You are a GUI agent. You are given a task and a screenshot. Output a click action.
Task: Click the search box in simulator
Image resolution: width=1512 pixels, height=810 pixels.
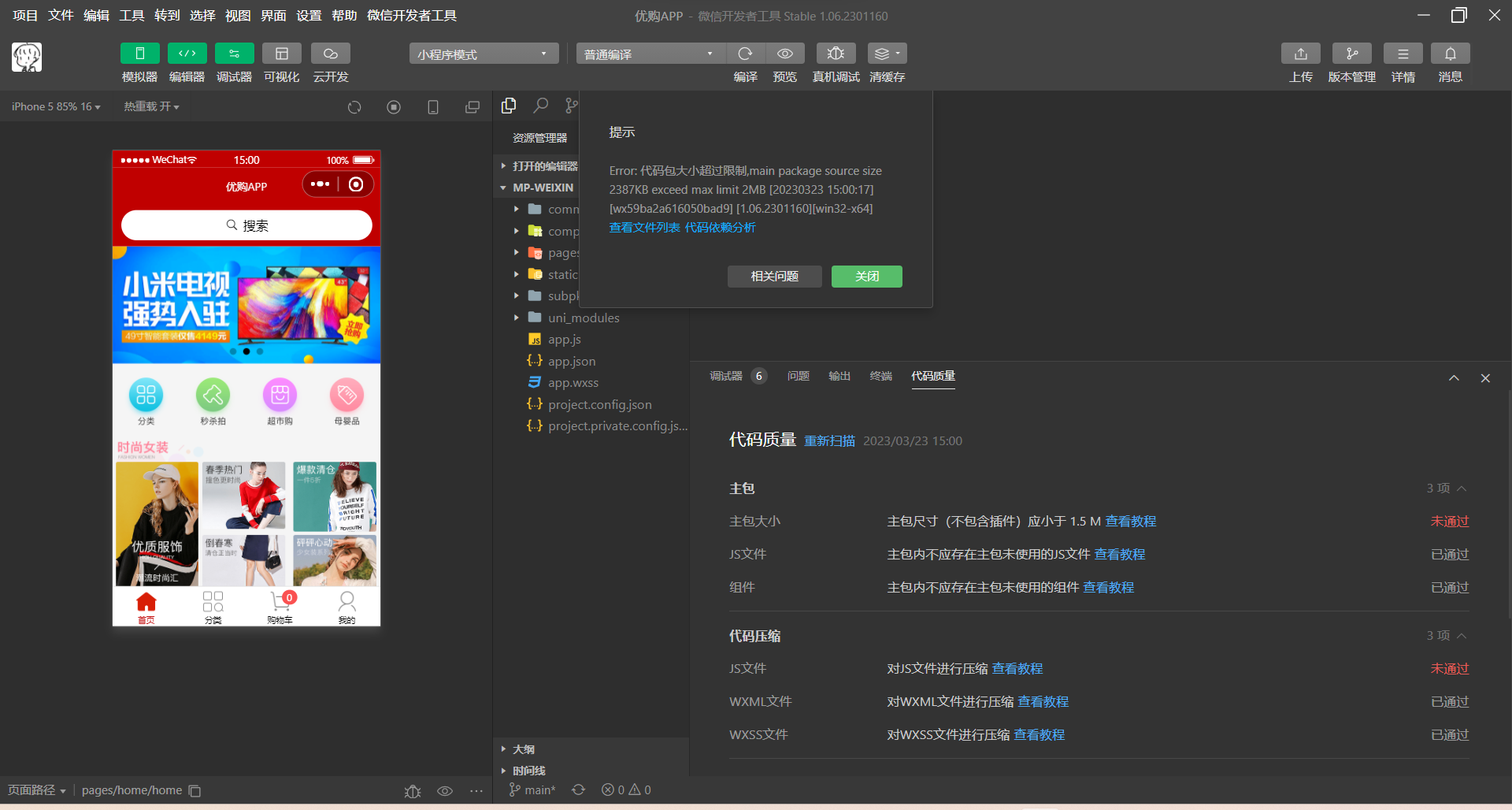246,225
